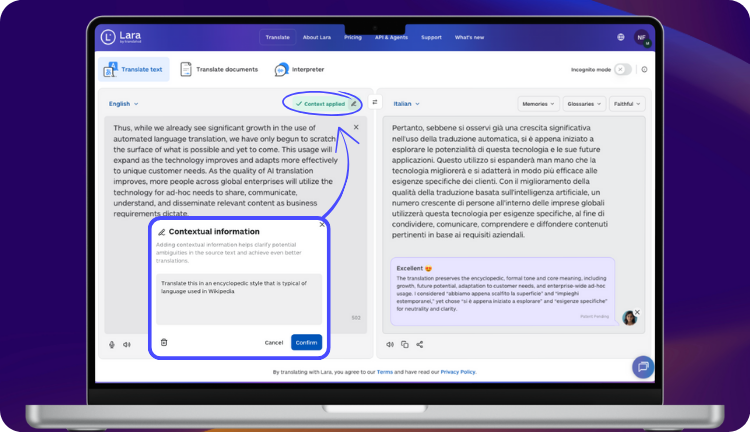Listen to the Italian translation audio

390,344
